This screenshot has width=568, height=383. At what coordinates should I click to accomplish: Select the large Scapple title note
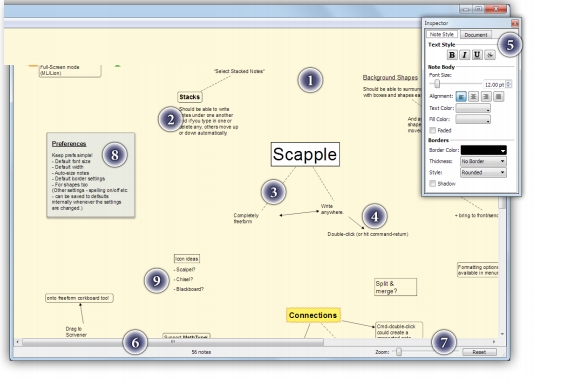(305, 154)
